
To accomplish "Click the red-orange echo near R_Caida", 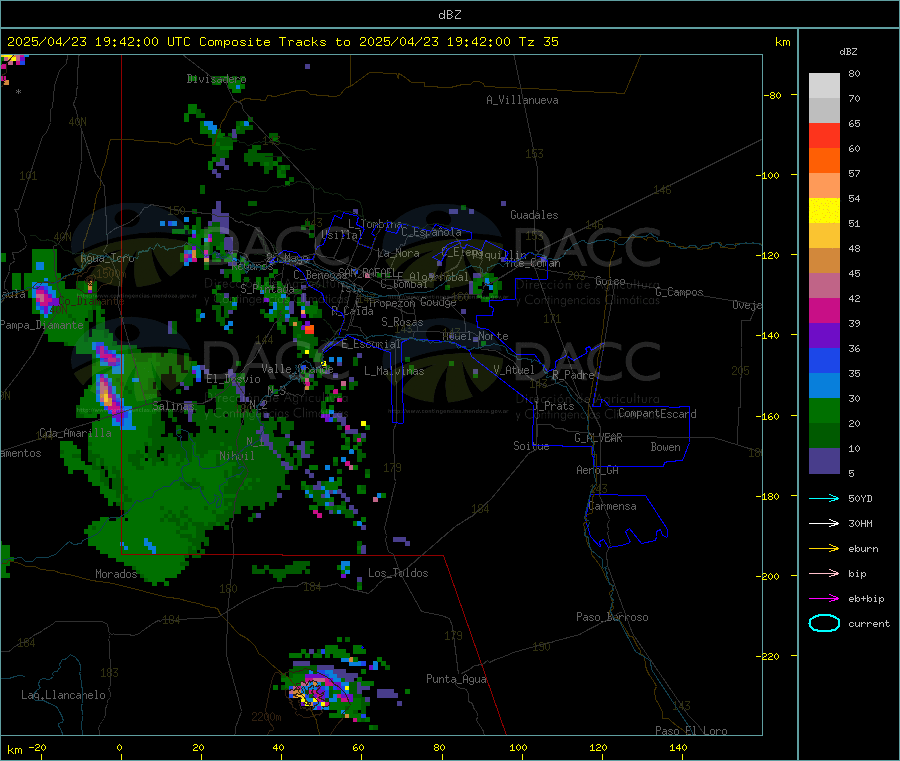I will (x=309, y=329).
